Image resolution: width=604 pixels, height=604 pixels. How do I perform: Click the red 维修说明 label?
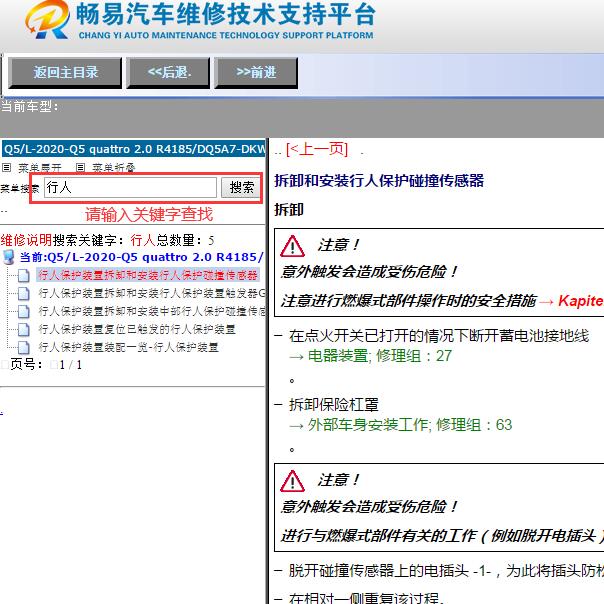pos(26,240)
